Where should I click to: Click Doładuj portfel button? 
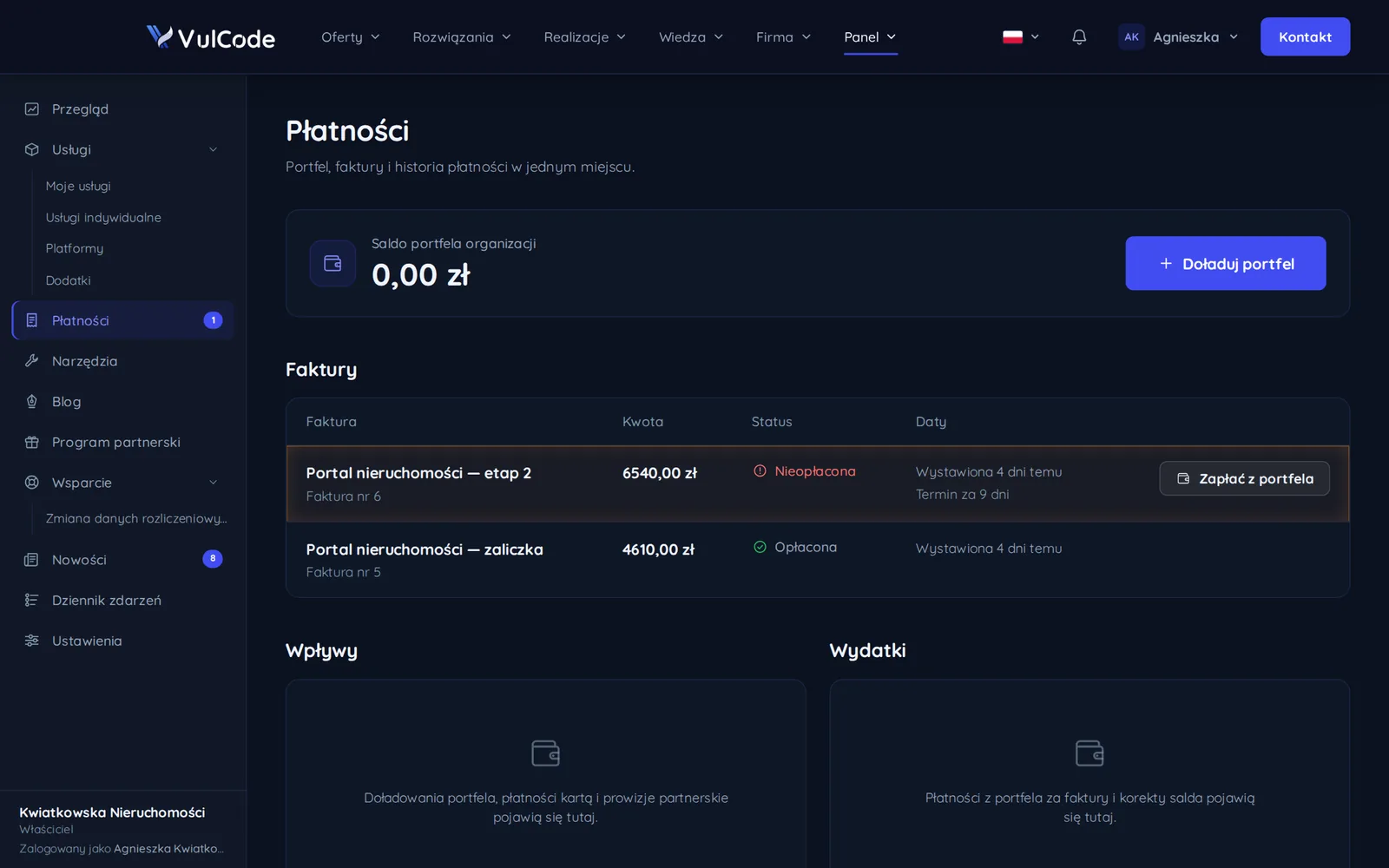pos(1225,263)
